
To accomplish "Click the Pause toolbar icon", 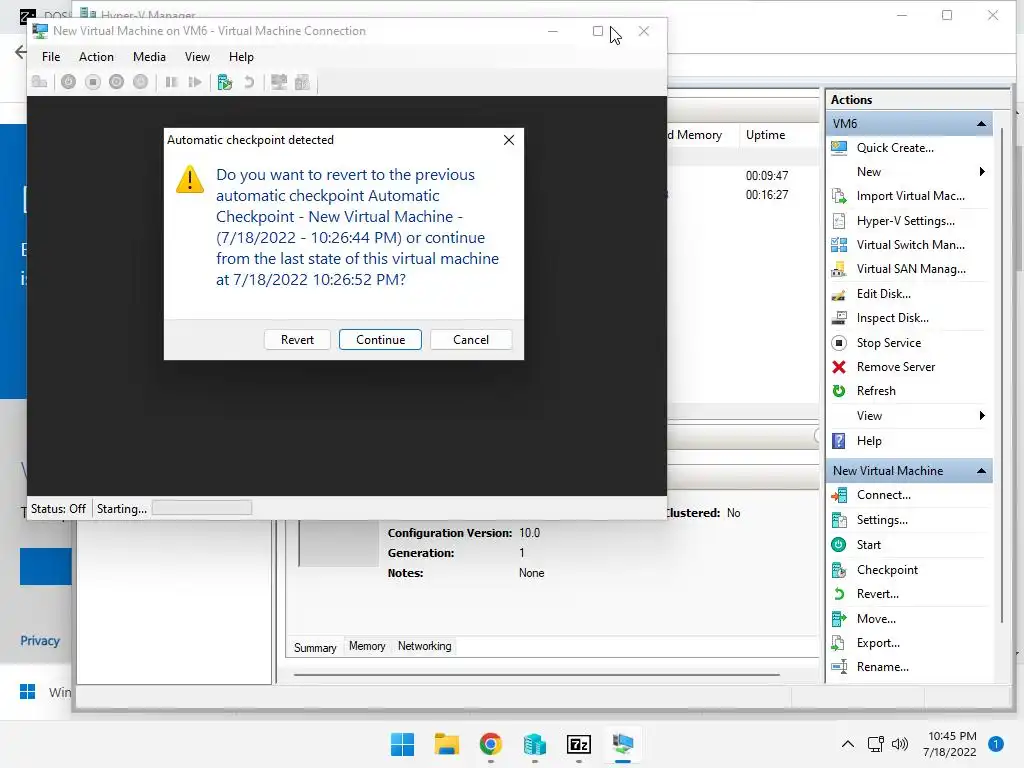I will pyautogui.click(x=172, y=82).
